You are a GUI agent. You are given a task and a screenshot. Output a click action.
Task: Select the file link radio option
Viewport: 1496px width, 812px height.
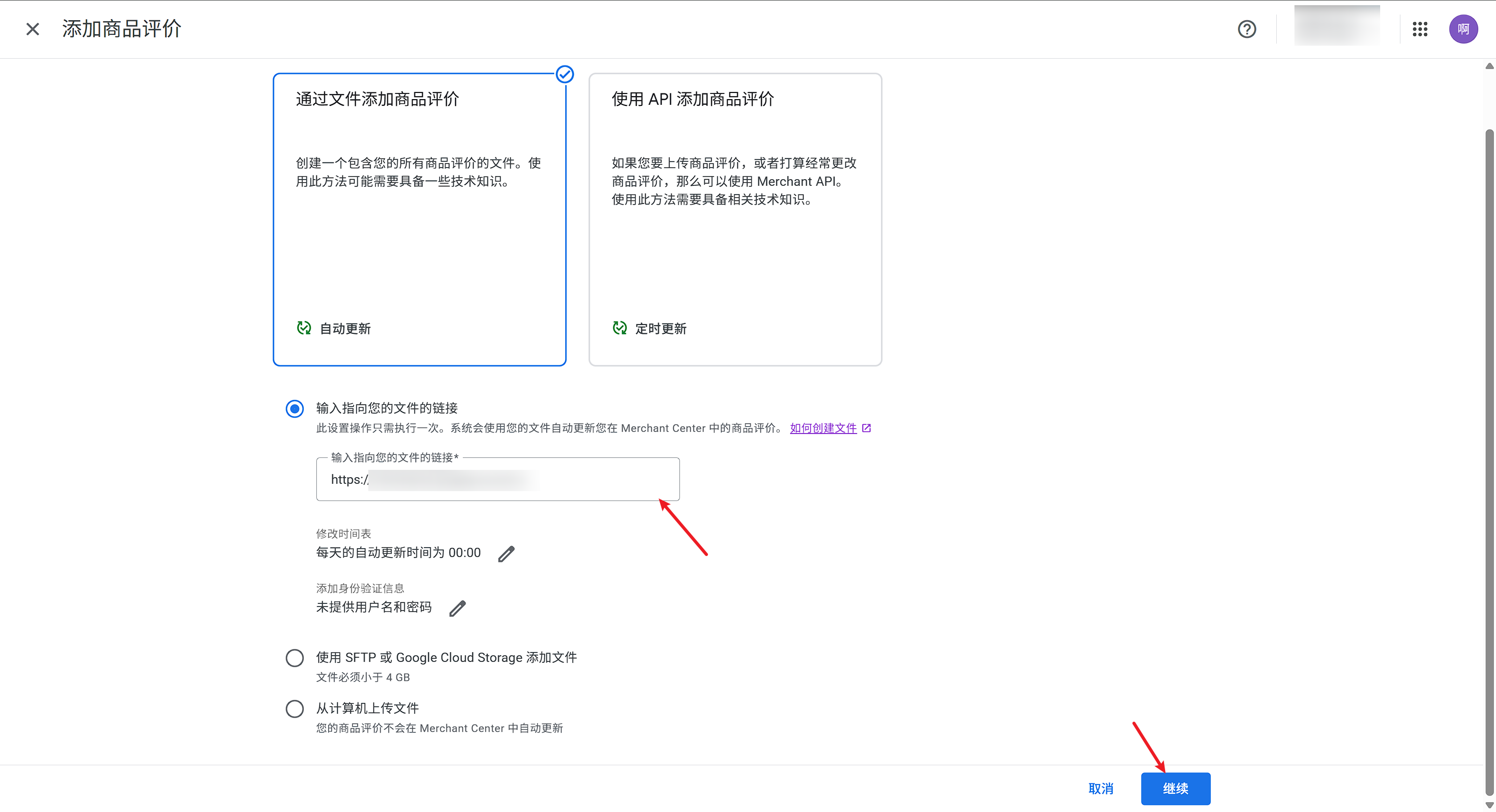pyautogui.click(x=295, y=409)
